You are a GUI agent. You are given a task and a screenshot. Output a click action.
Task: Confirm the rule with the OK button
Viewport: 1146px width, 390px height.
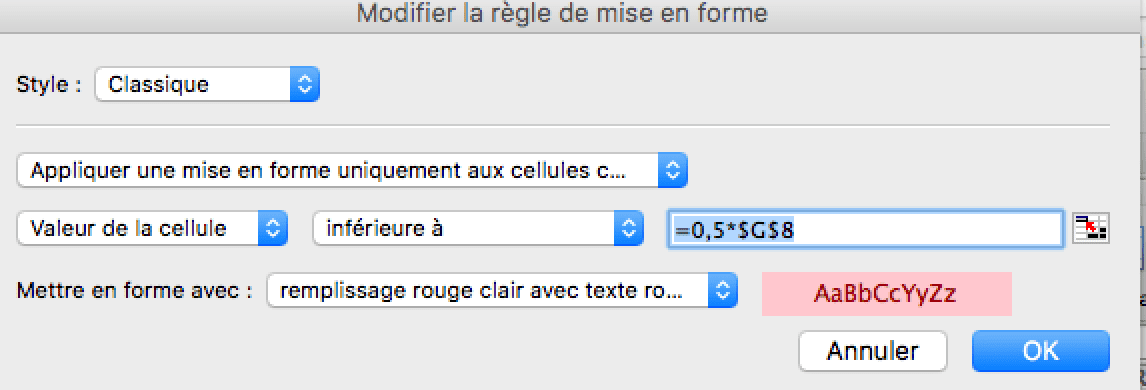(1041, 351)
